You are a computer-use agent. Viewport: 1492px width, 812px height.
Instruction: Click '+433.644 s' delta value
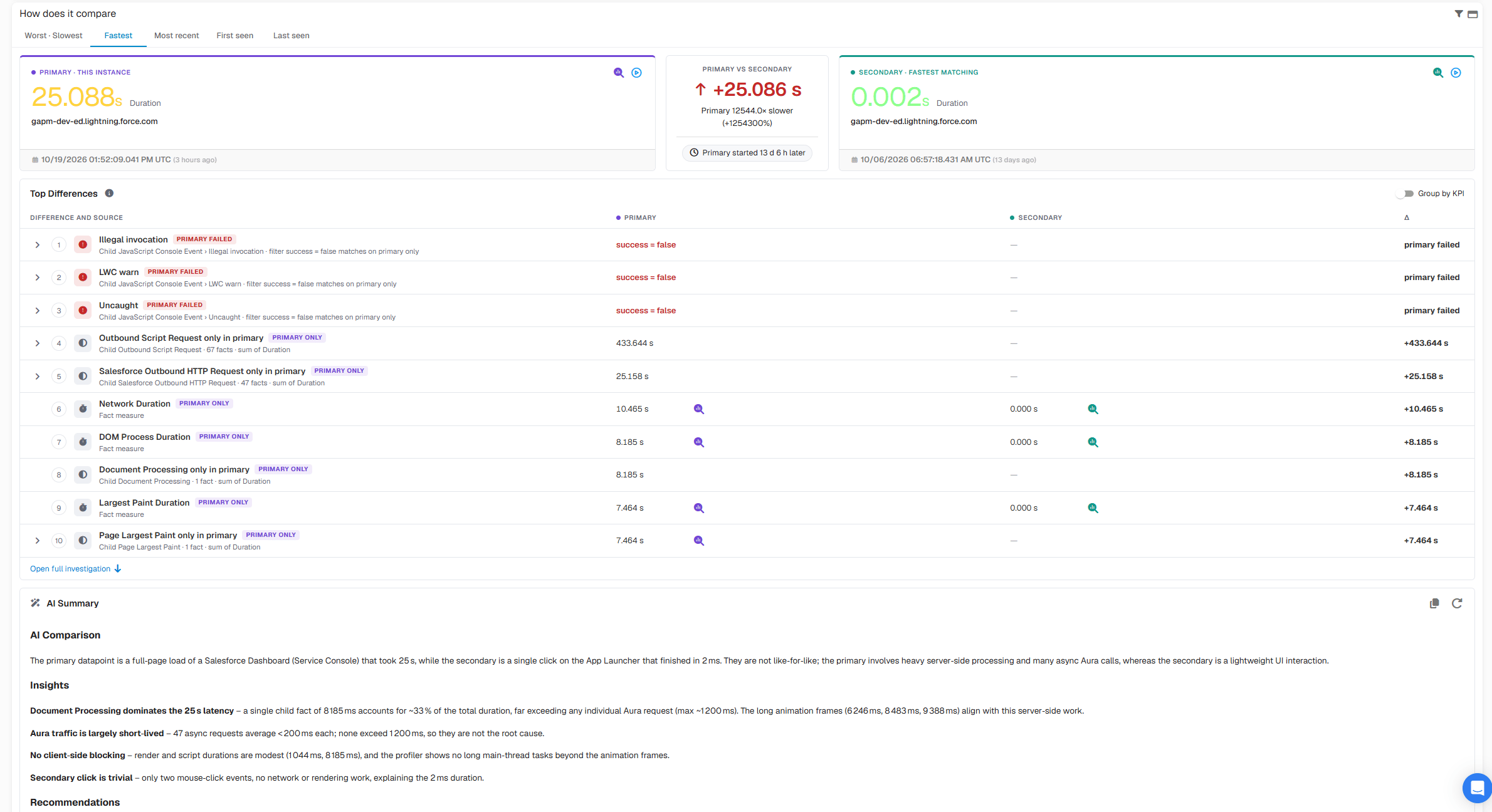tap(1426, 343)
